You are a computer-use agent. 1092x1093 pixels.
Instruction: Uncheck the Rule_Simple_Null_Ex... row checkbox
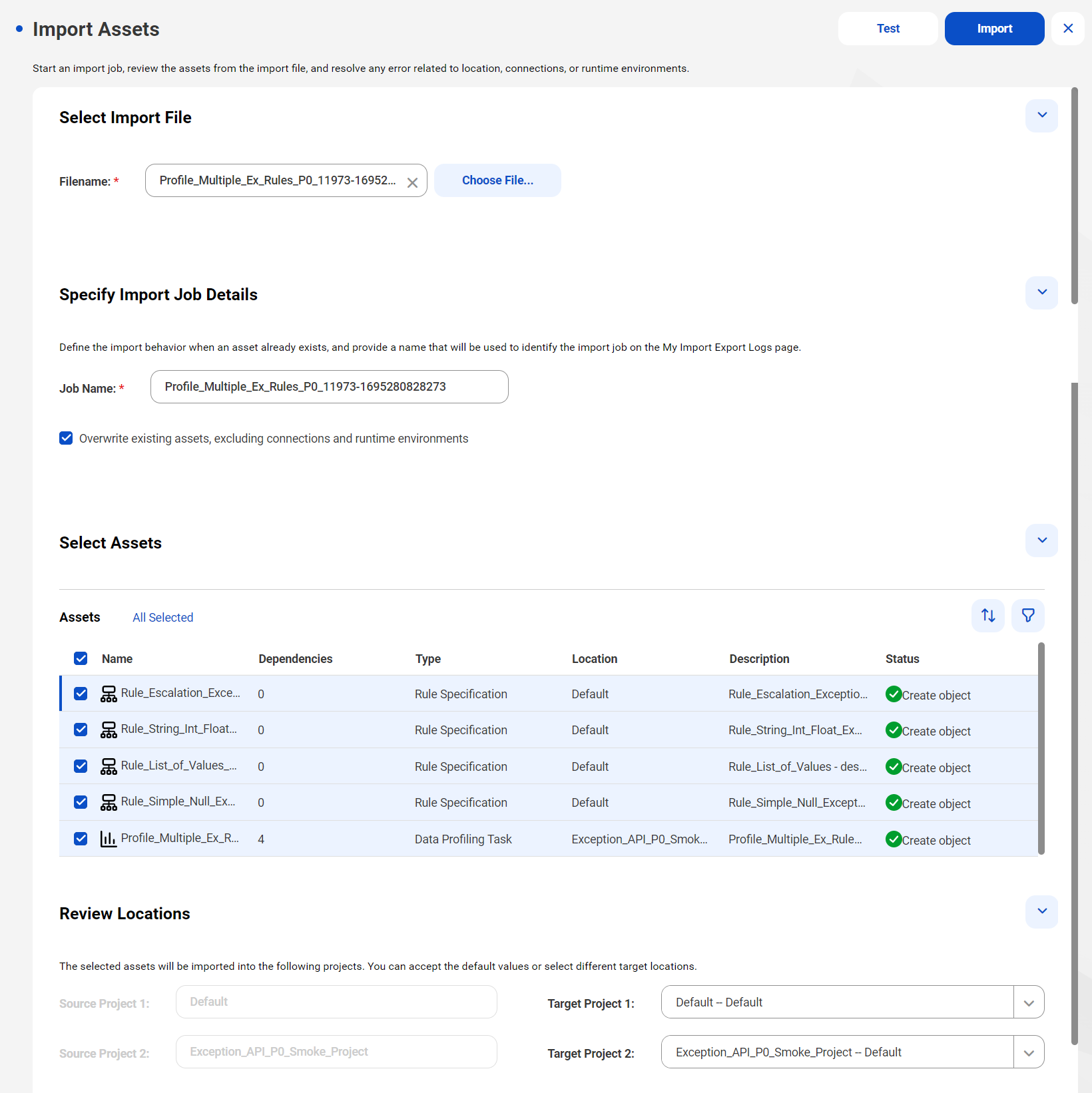point(81,802)
